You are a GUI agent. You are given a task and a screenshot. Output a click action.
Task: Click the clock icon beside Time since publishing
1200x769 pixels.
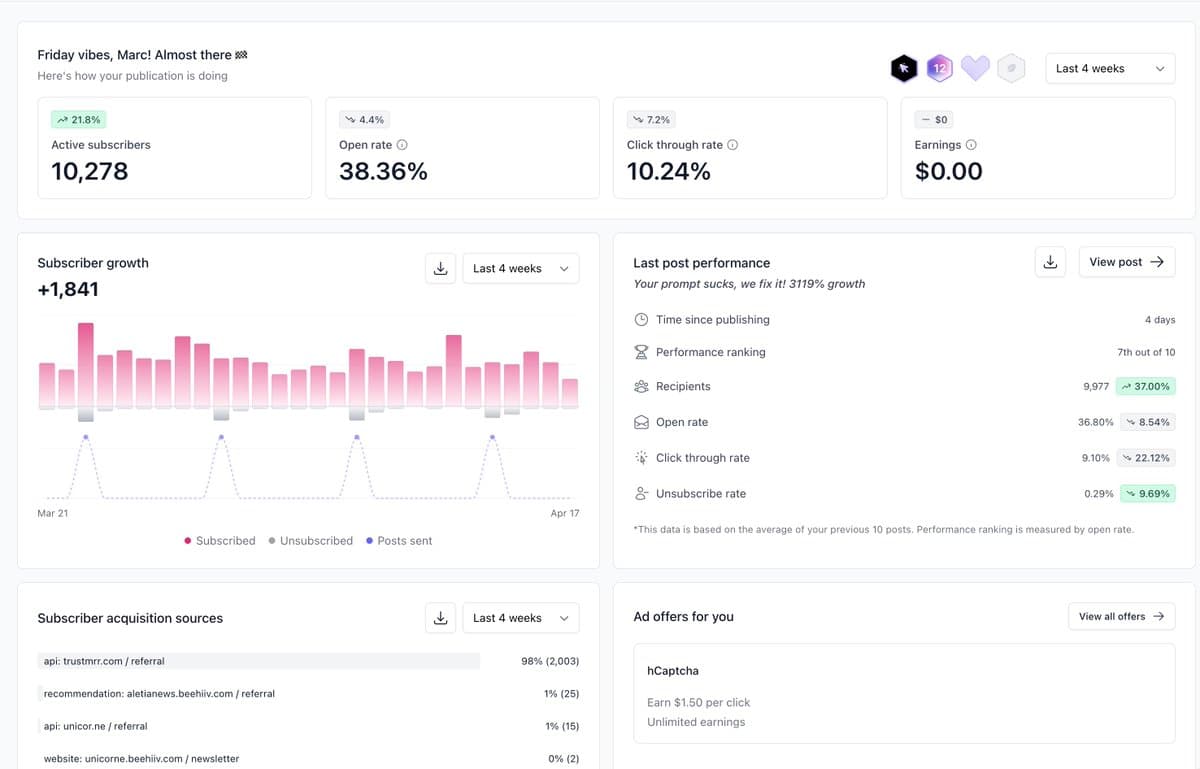pyautogui.click(x=642, y=320)
